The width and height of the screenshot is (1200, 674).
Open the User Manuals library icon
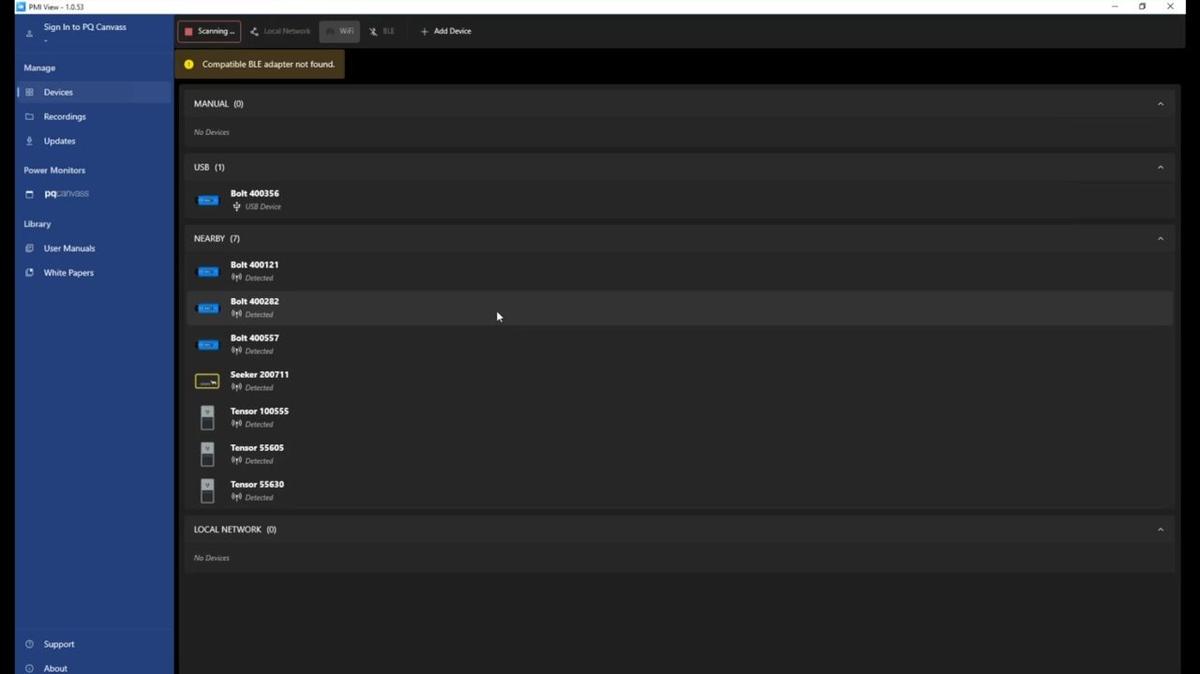pyautogui.click(x=29, y=248)
